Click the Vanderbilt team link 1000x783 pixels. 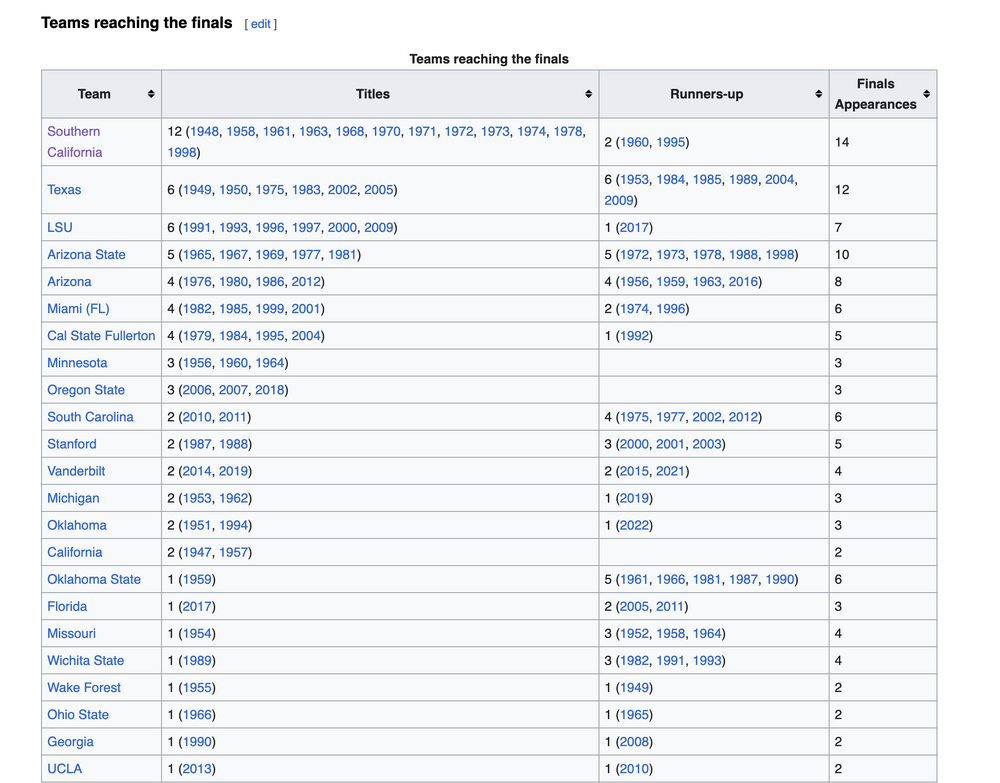pyautogui.click(x=76, y=471)
